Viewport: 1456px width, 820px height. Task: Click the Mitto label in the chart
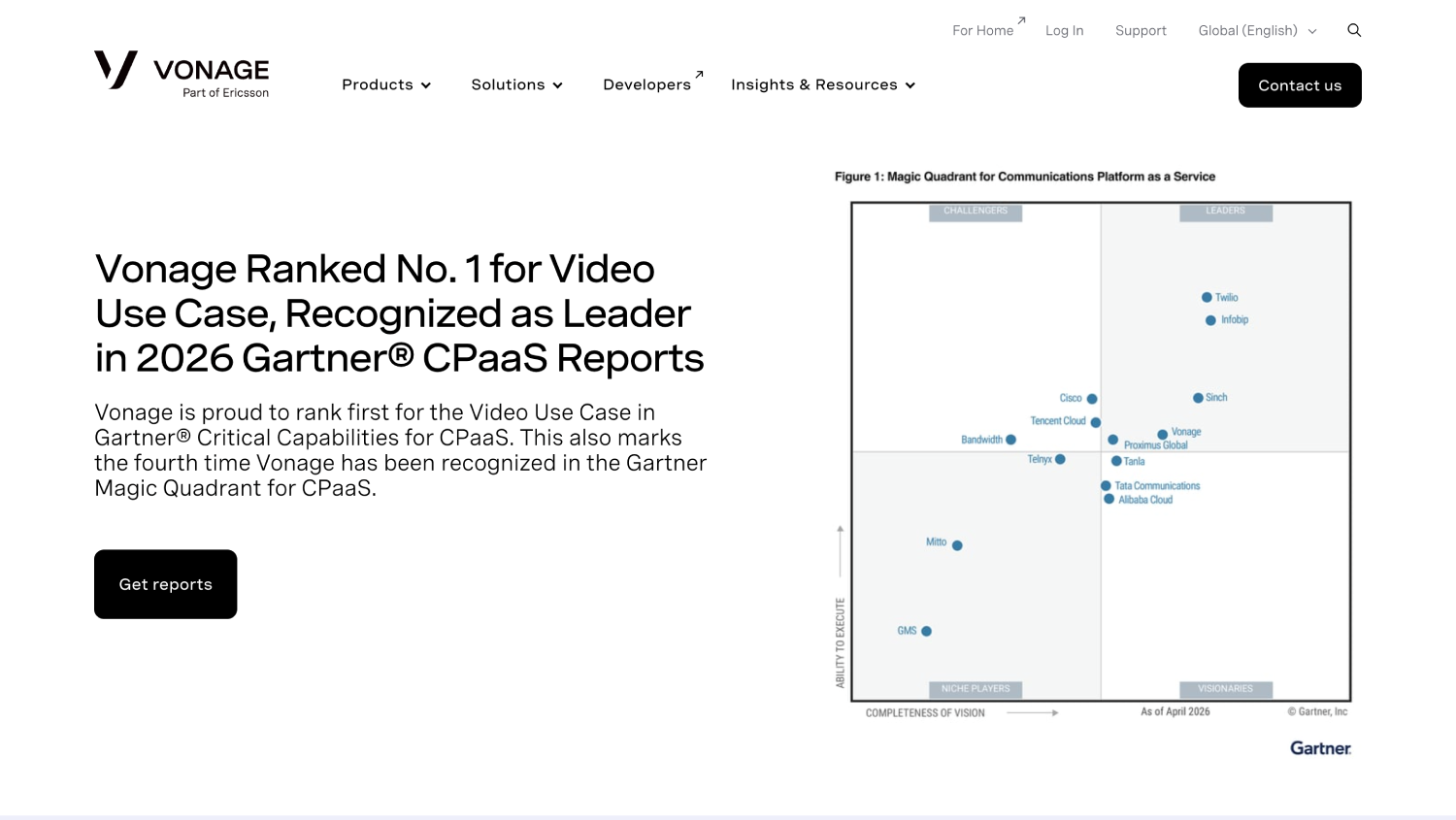click(x=936, y=542)
